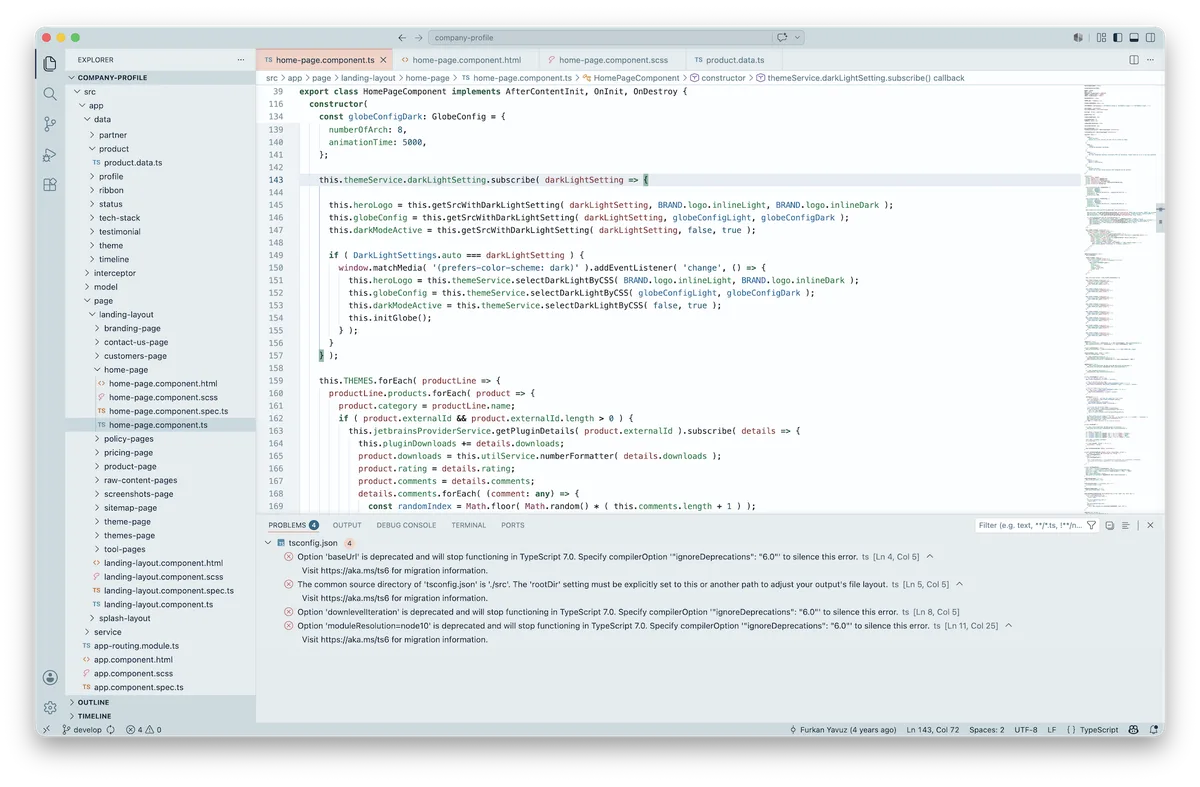Collapse the 'baseUrl' deprecated error details
The height and width of the screenshot is (787, 1200).
[930, 556]
